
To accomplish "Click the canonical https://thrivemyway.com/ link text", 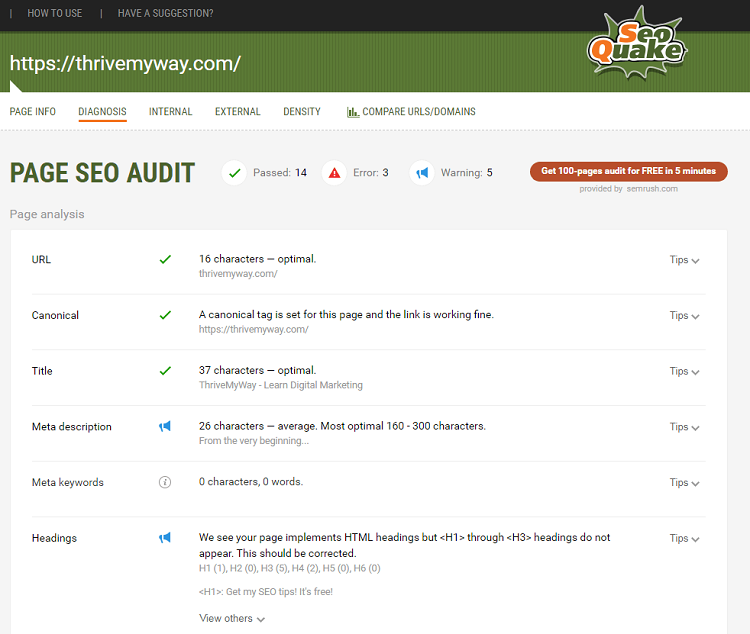I will [x=254, y=329].
